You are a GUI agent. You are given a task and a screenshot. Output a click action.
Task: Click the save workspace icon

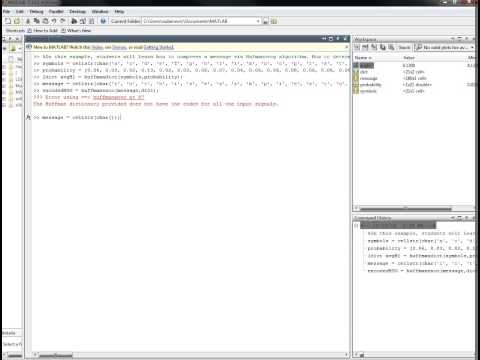[x=383, y=47]
